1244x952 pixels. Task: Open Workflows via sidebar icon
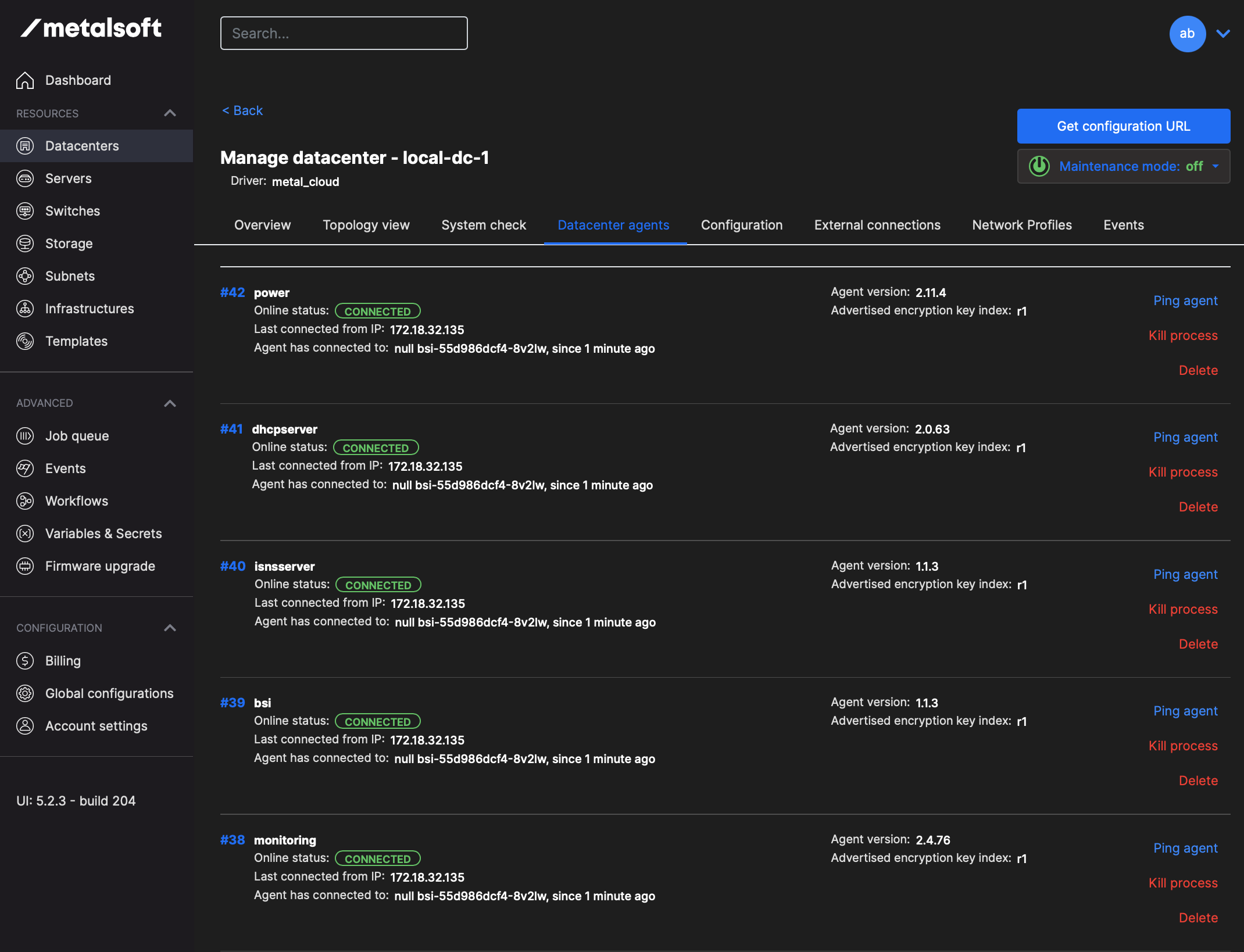coord(25,501)
